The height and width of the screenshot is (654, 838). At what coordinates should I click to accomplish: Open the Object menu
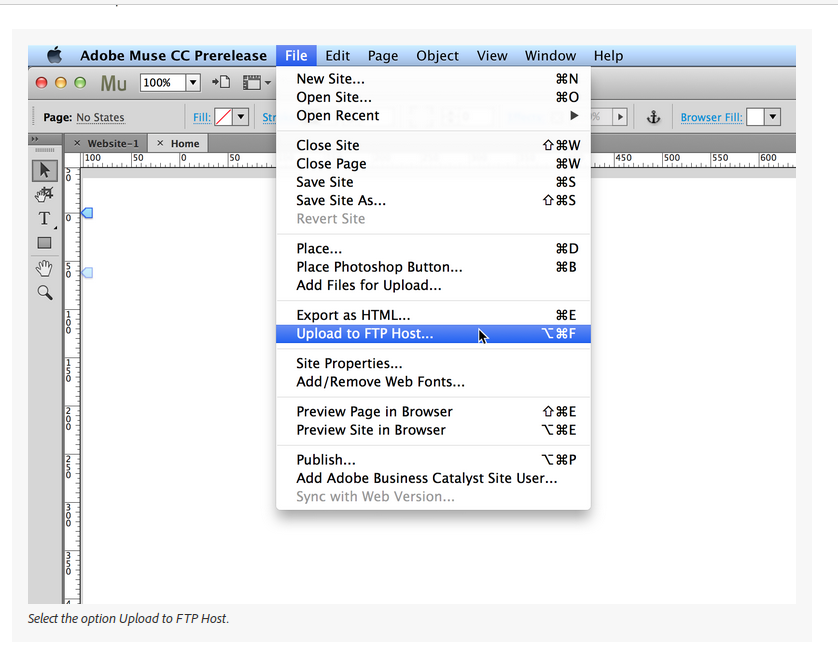pyautogui.click(x=437, y=56)
